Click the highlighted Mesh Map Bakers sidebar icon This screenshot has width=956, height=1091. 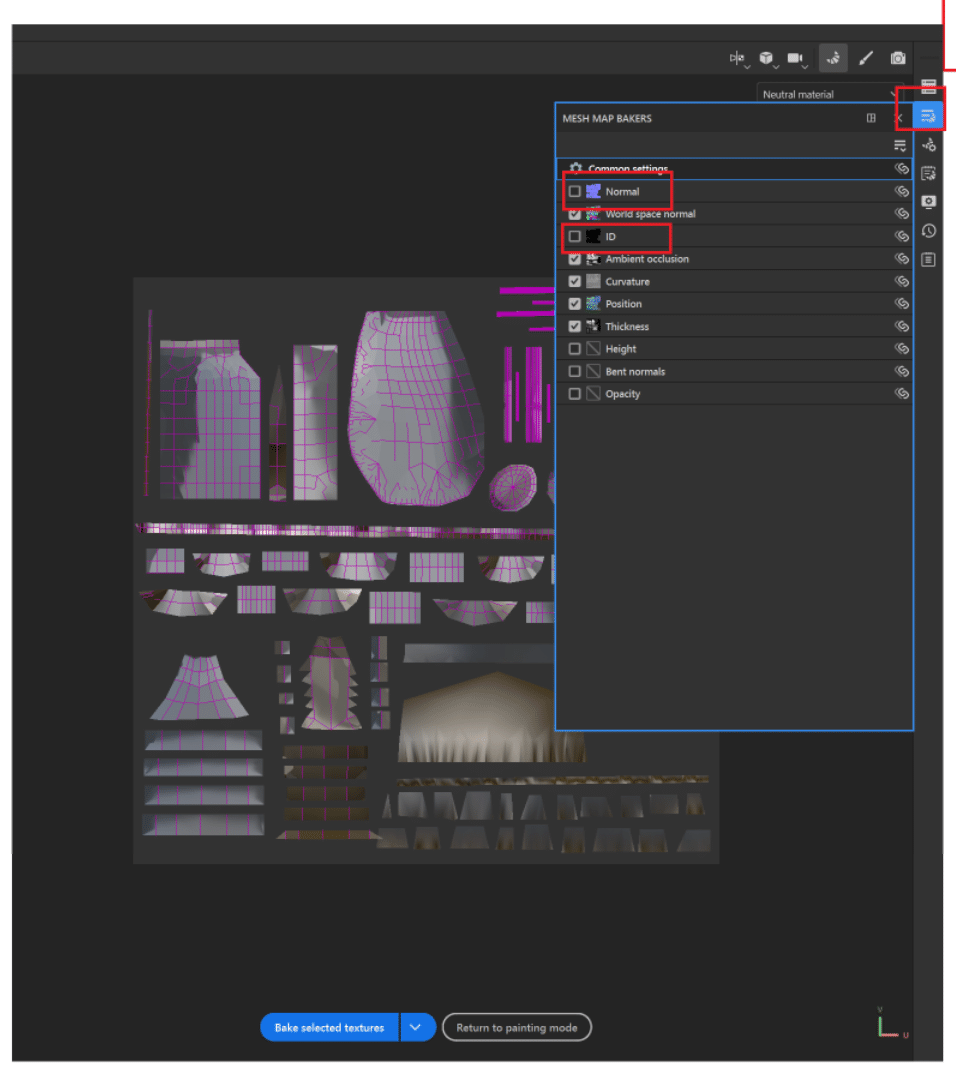[x=928, y=116]
